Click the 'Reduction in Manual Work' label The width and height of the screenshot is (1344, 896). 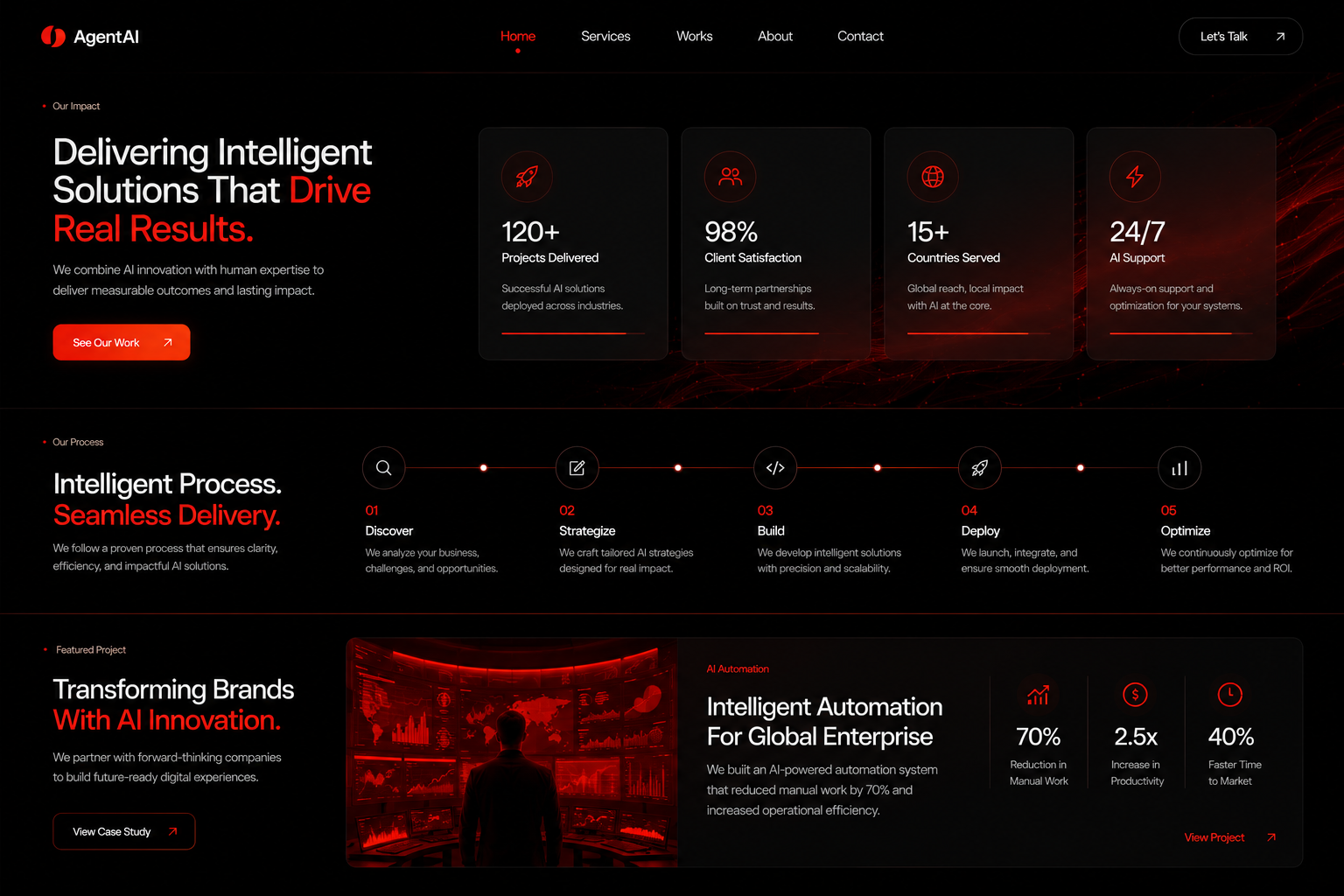pos(1039,773)
